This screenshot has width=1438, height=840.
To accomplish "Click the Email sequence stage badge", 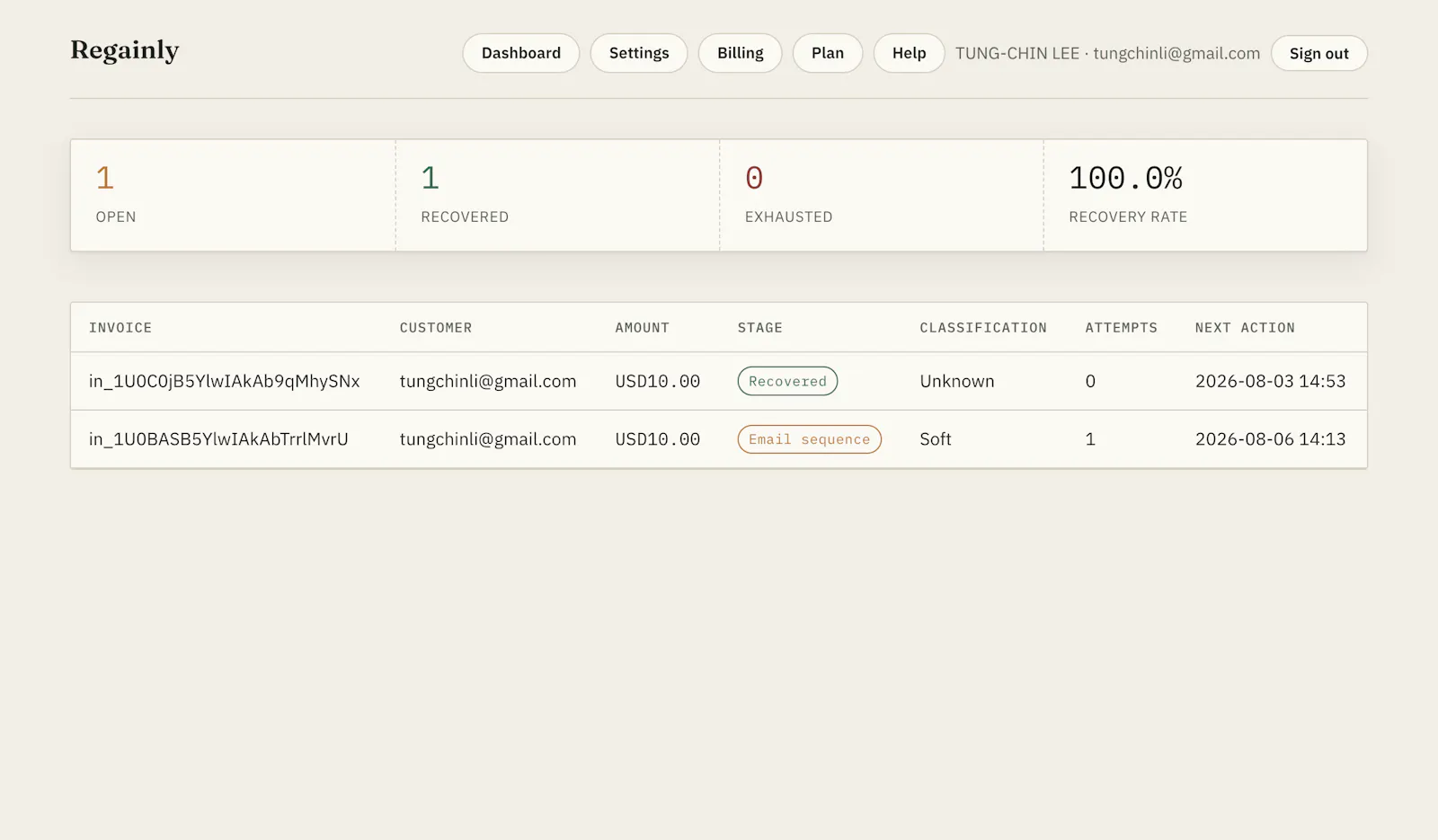I will (x=809, y=439).
